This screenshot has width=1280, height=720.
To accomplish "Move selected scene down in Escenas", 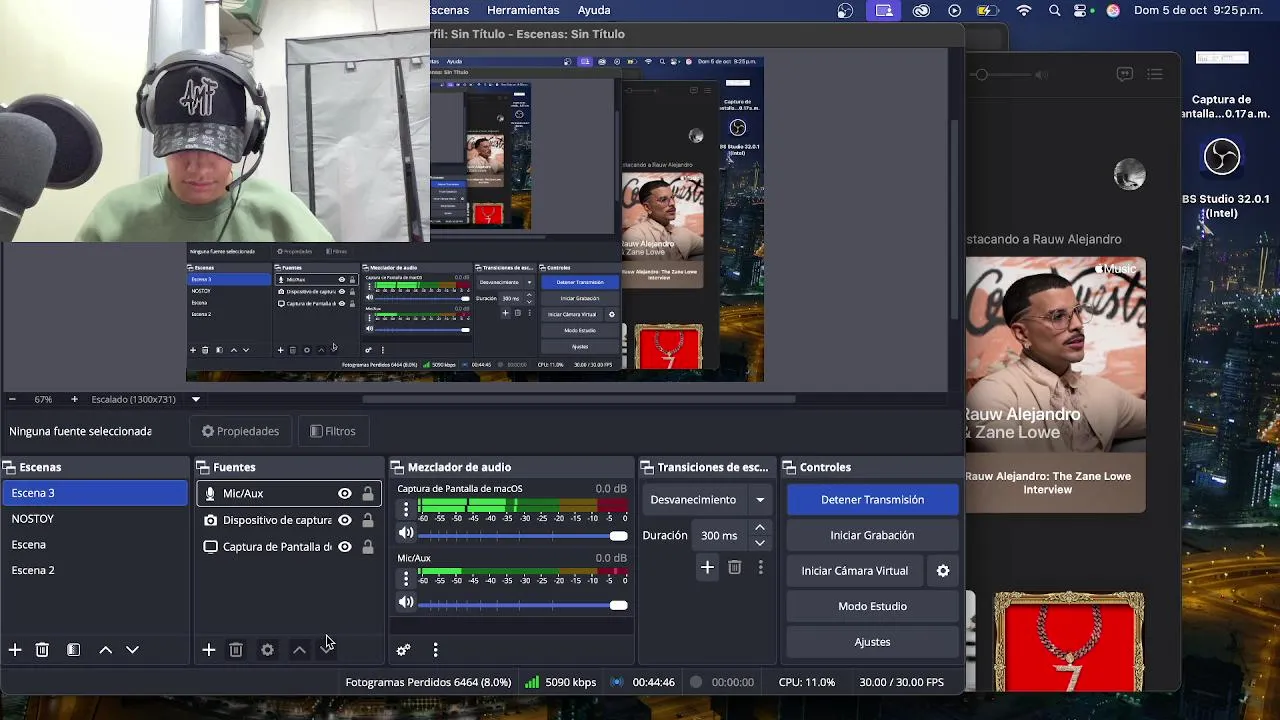I will [132, 650].
